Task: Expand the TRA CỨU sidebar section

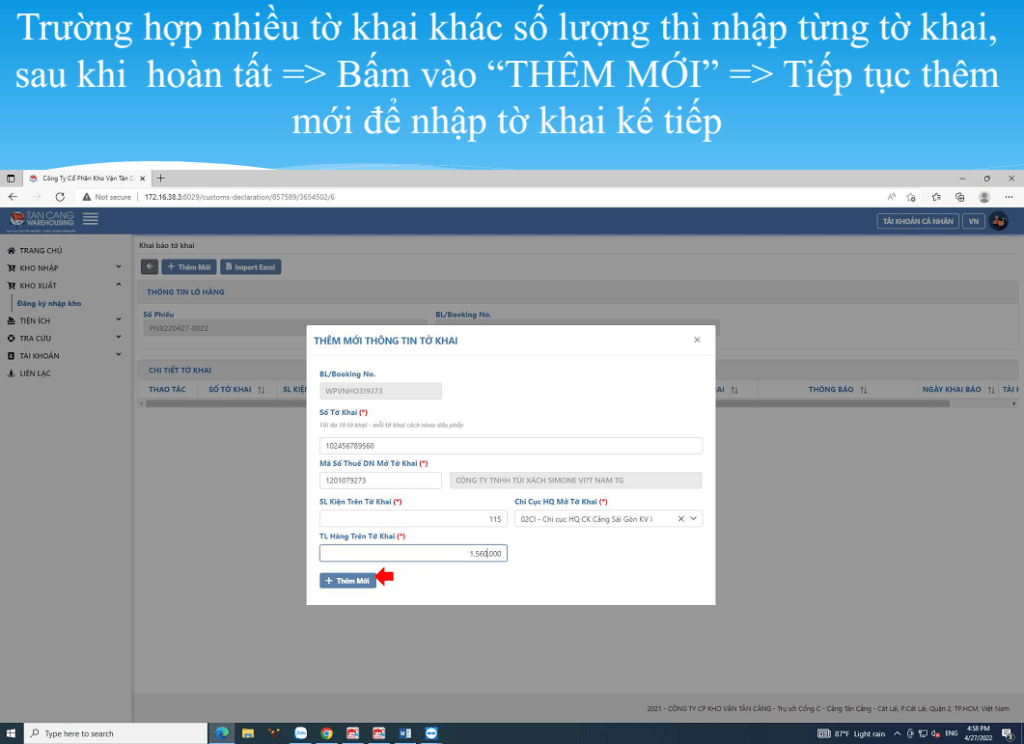Action: pyautogui.click(x=118, y=338)
